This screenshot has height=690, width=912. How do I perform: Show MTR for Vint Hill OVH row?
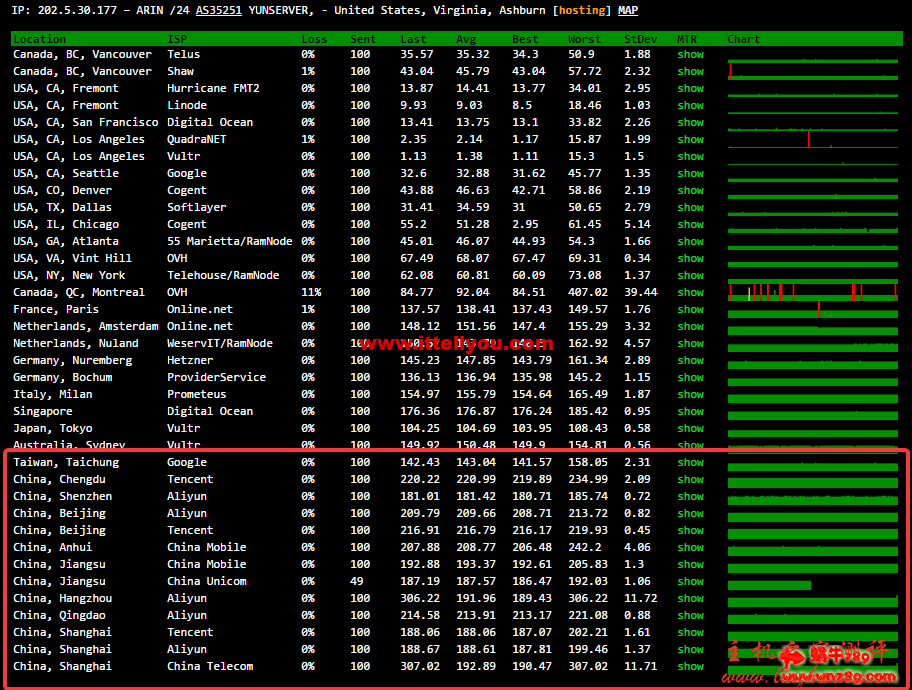pyautogui.click(x=690, y=258)
